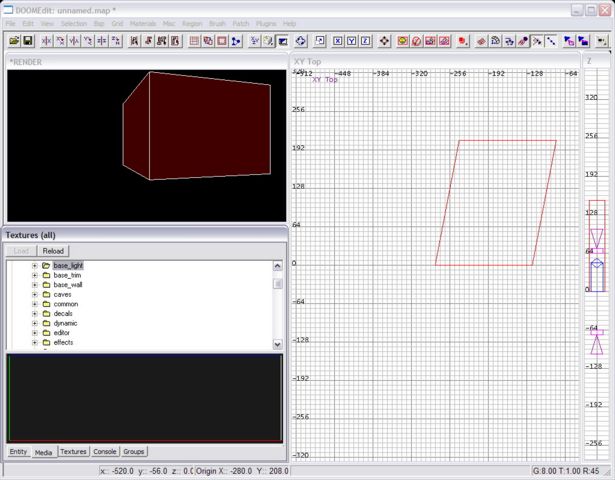
Task: Expand the caves folder node
Action: [x=35, y=295]
